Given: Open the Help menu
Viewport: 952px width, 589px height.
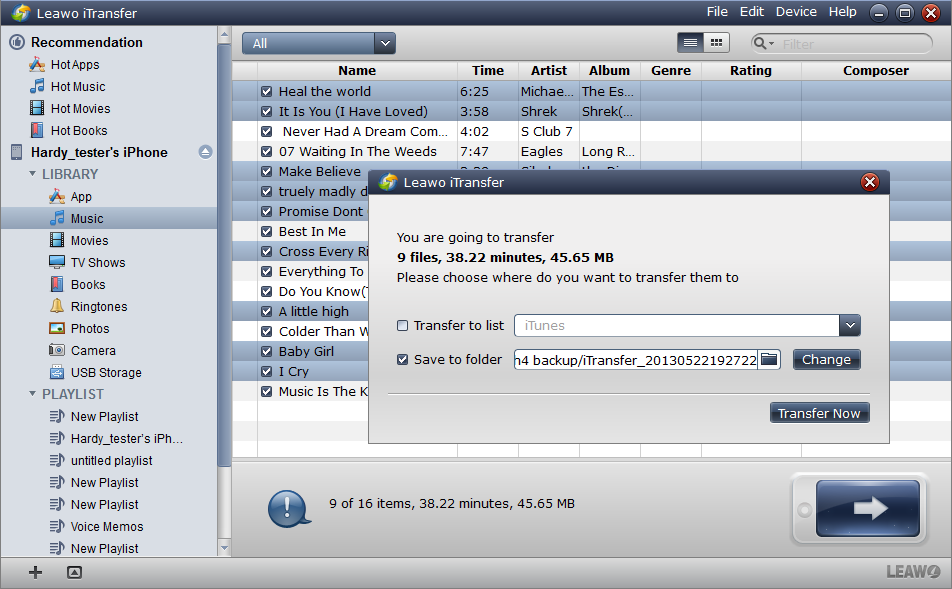Looking at the screenshot, I should (x=843, y=12).
